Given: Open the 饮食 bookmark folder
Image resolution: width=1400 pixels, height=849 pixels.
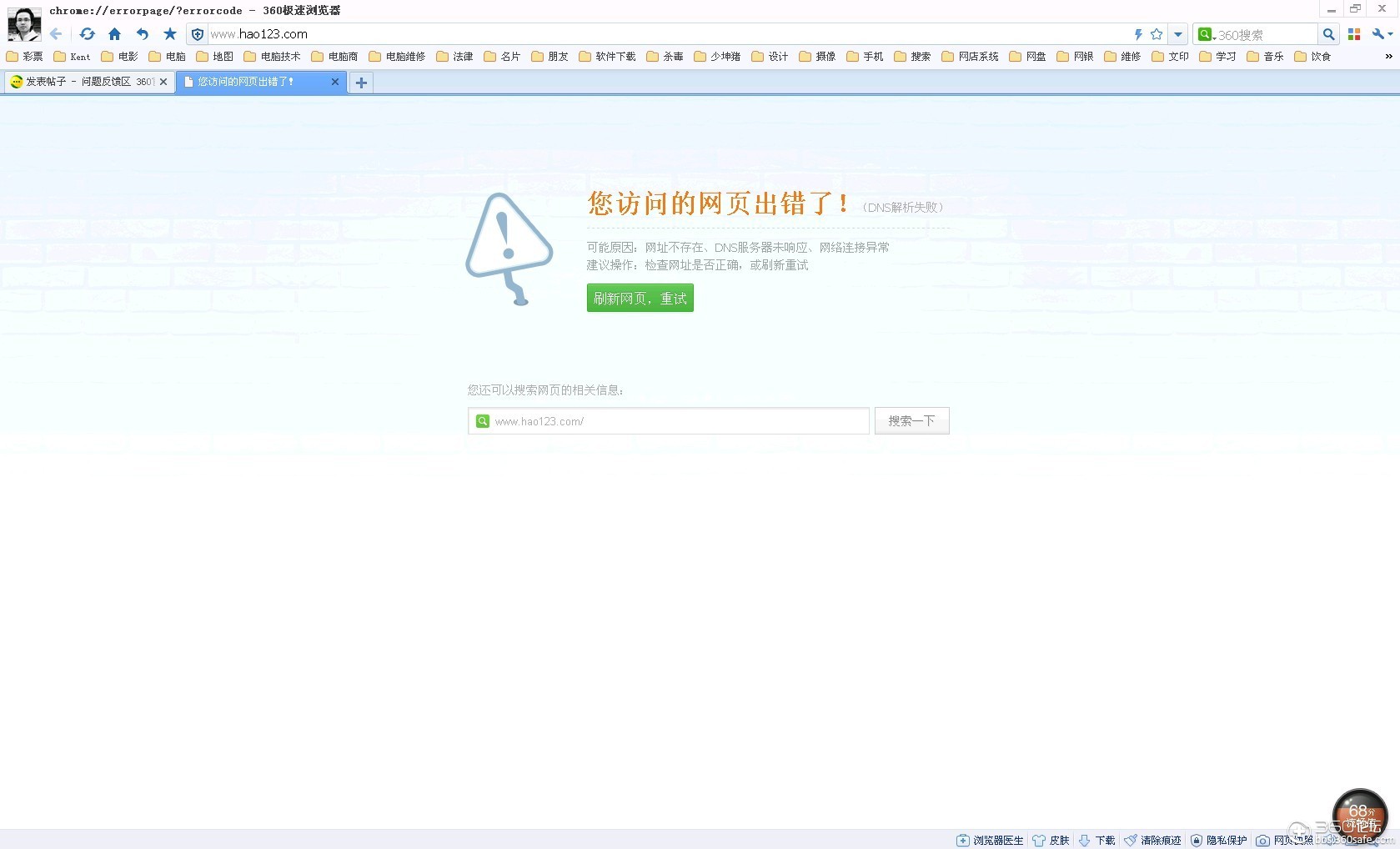Looking at the screenshot, I should [x=1312, y=57].
